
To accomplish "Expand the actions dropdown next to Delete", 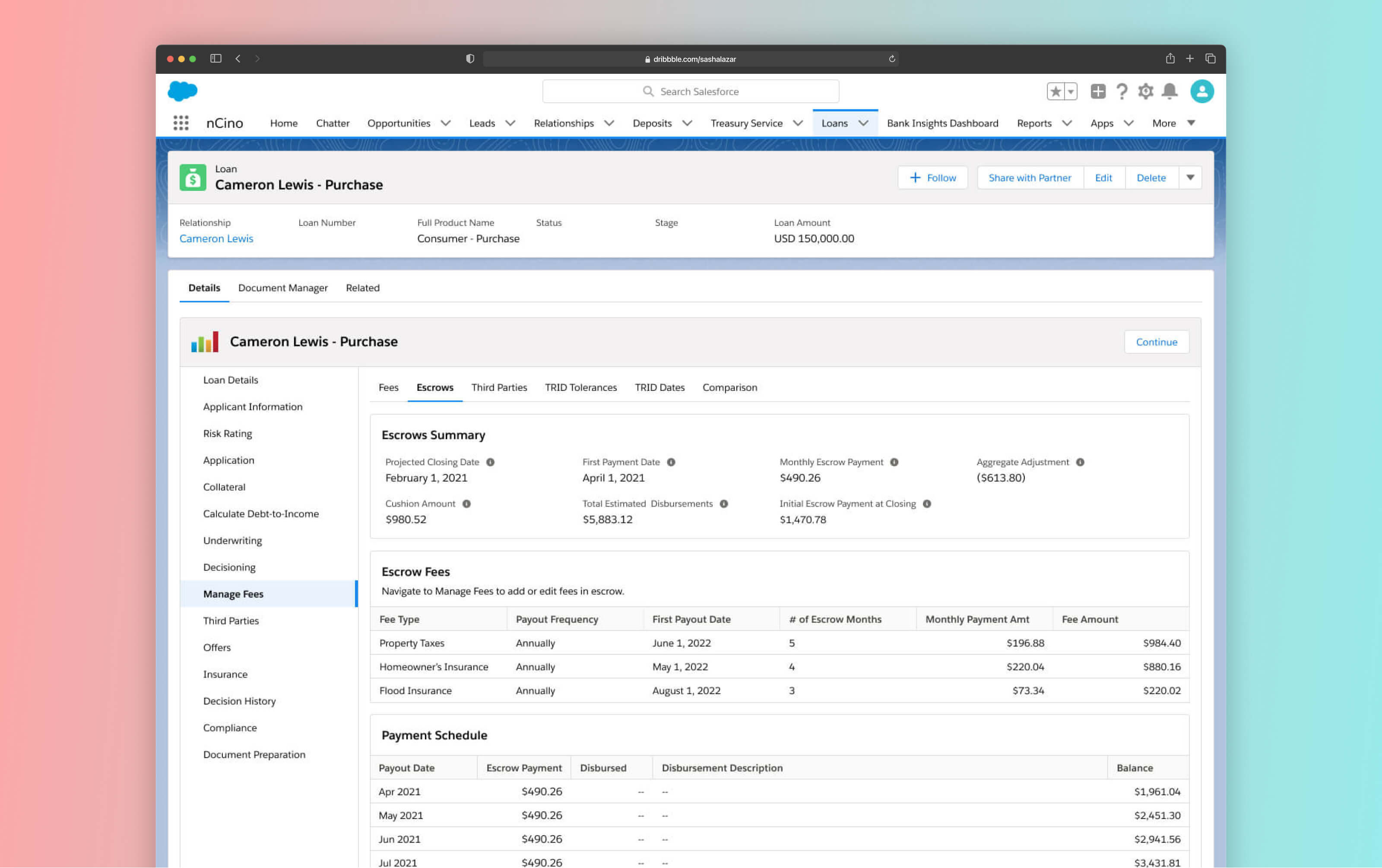I will tap(1190, 178).
